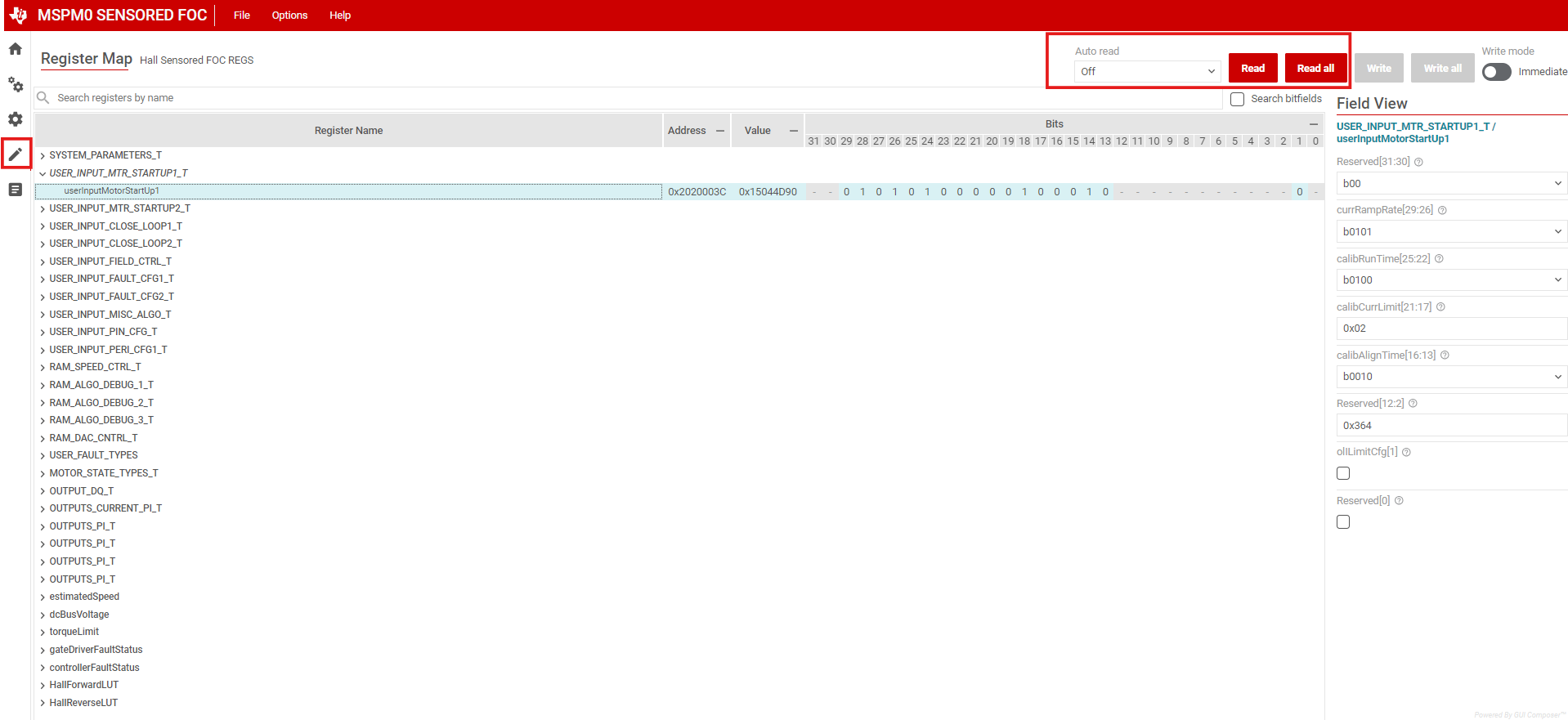The height and width of the screenshot is (720, 1568).
Task: Collapse the Bits column with minus icon
Action: tap(1313, 124)
